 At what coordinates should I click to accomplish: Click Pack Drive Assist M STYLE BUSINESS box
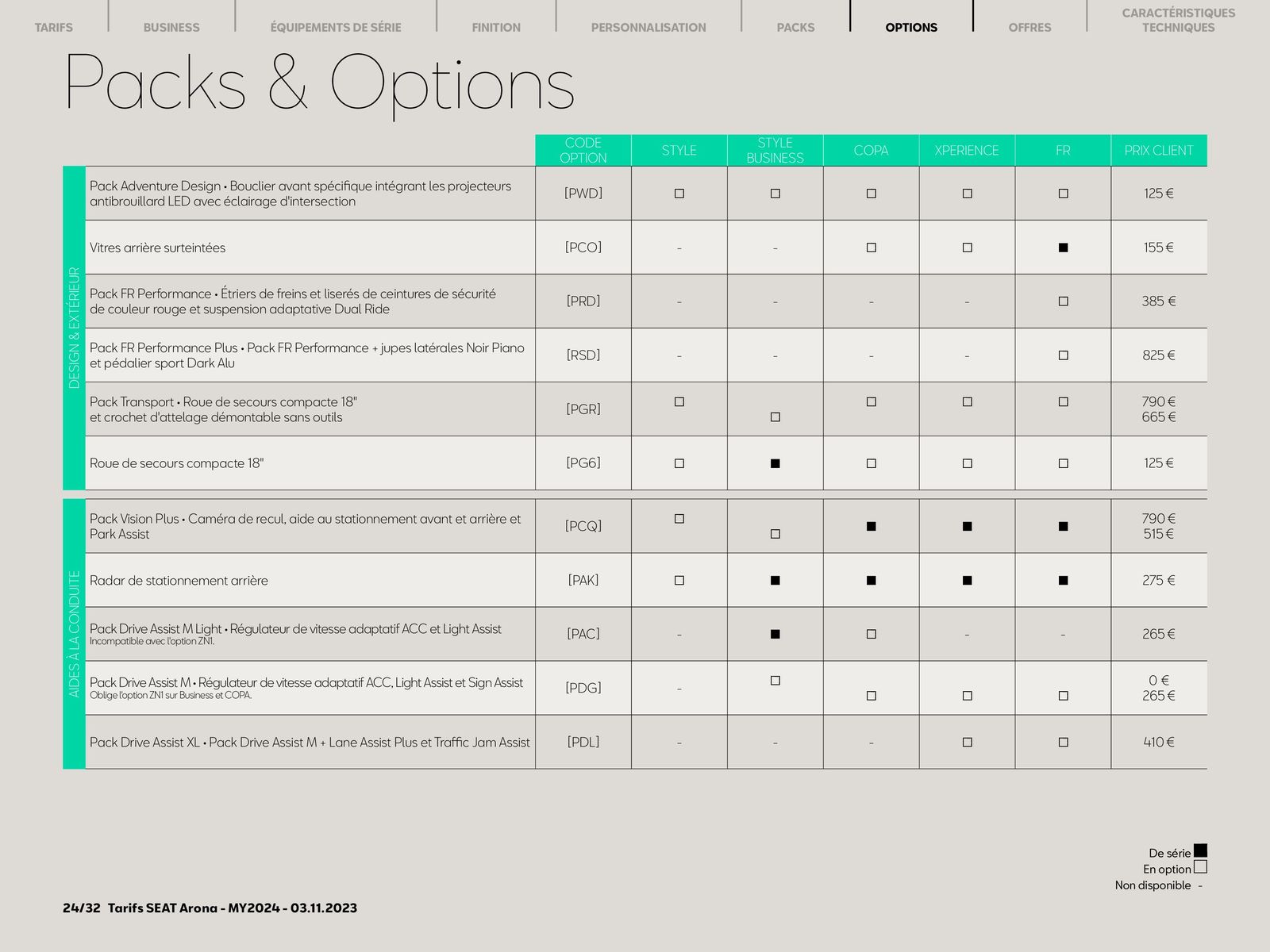click(775, 681)
